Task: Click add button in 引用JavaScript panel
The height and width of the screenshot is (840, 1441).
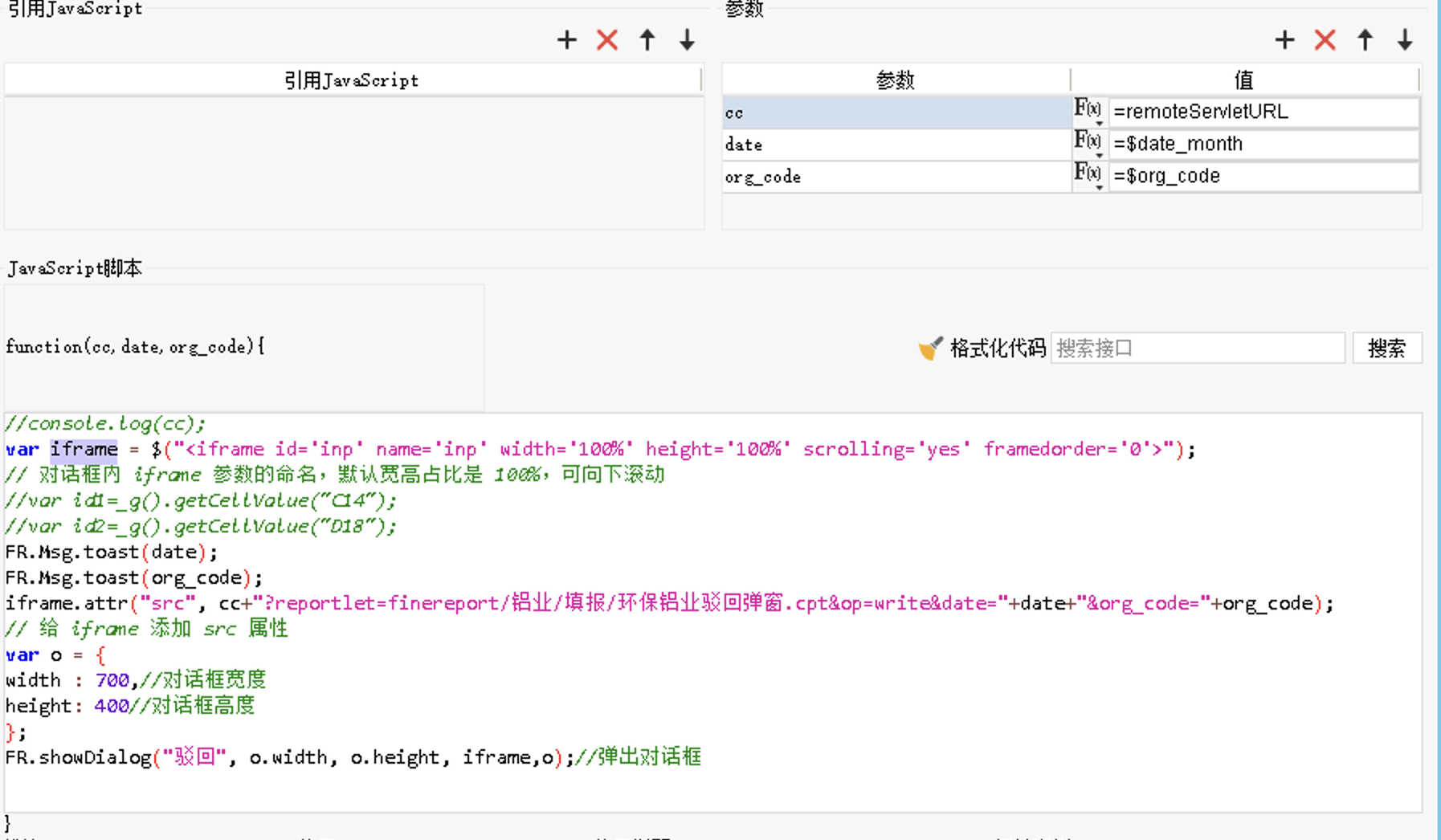Action: click(x=567, y=40)
